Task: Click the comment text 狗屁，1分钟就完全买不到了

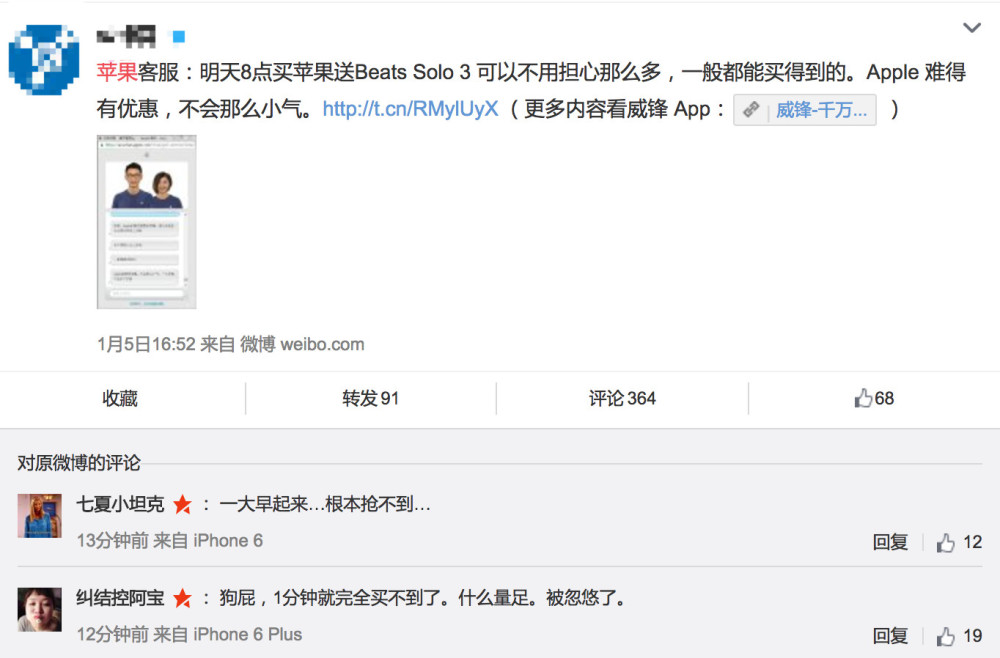Action: point(330,598)
